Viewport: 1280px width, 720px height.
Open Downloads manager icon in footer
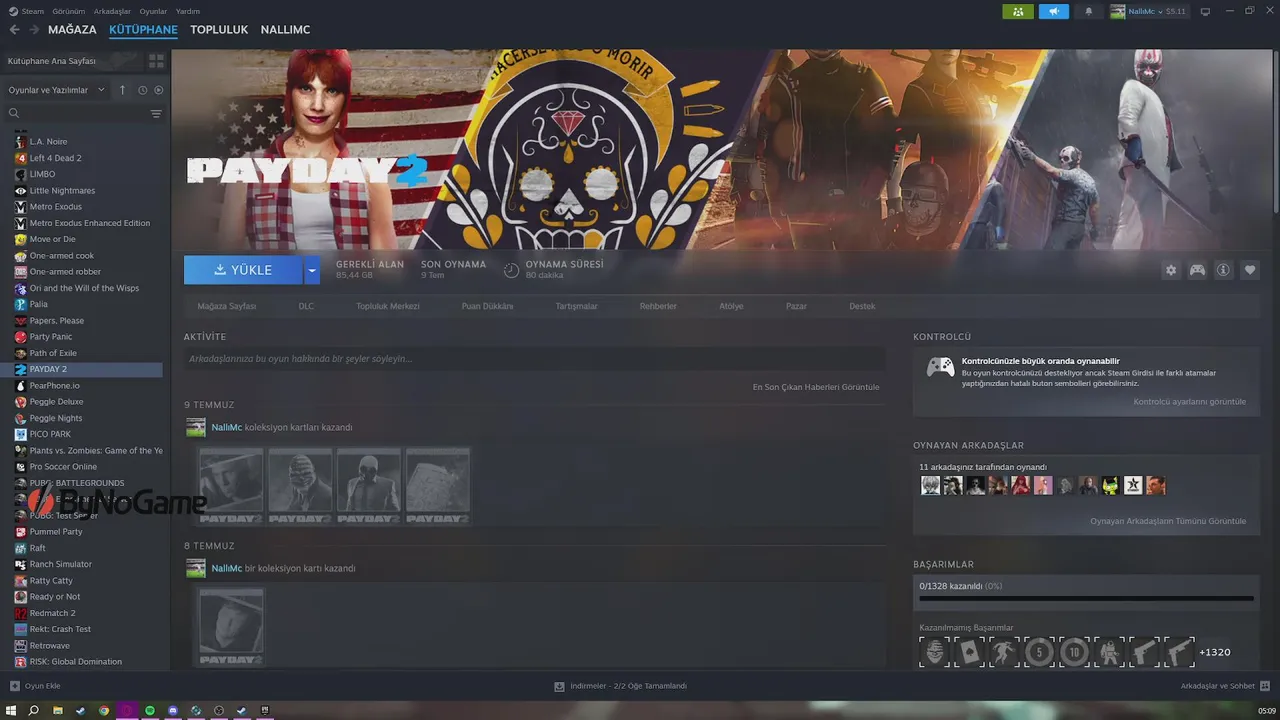[x=560, y=686]
